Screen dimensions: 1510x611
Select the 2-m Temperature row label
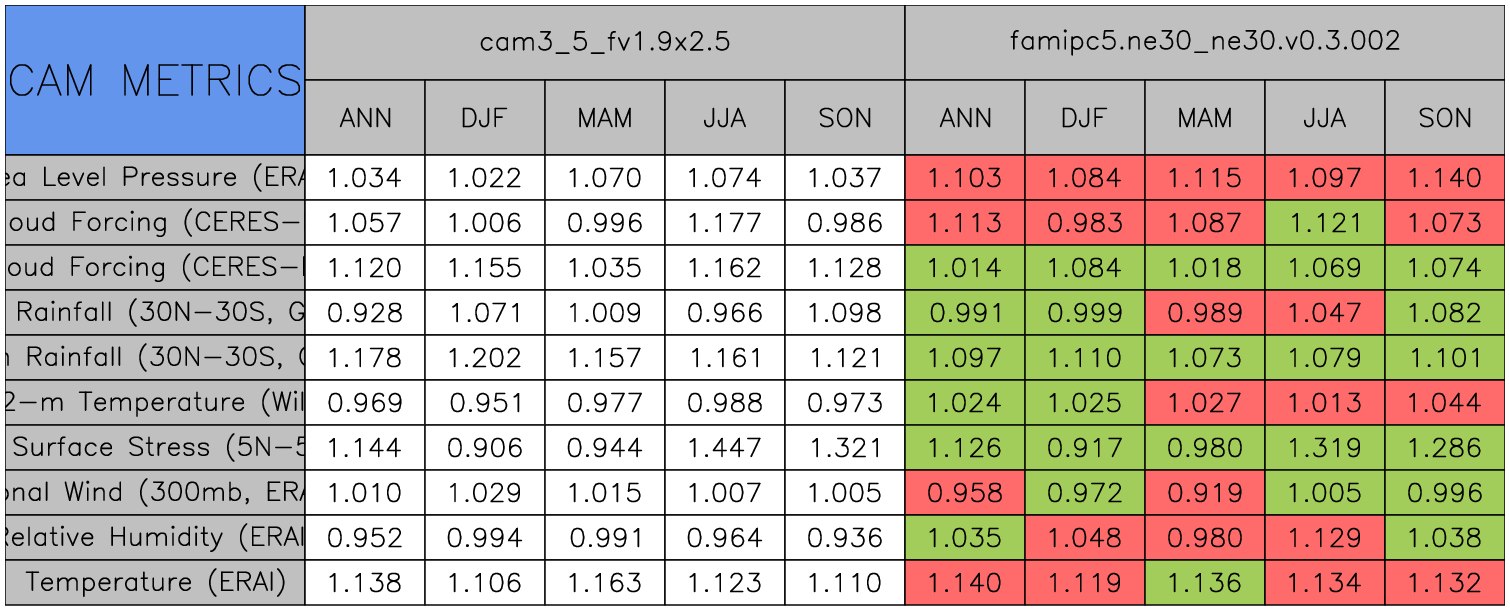155,403
